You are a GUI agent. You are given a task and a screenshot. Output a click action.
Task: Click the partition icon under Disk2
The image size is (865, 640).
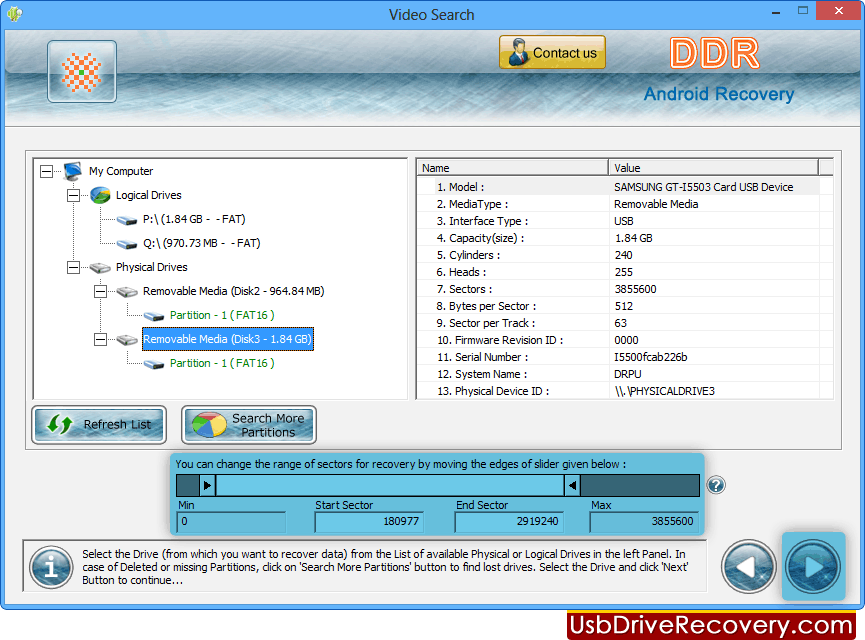point(154,316)
